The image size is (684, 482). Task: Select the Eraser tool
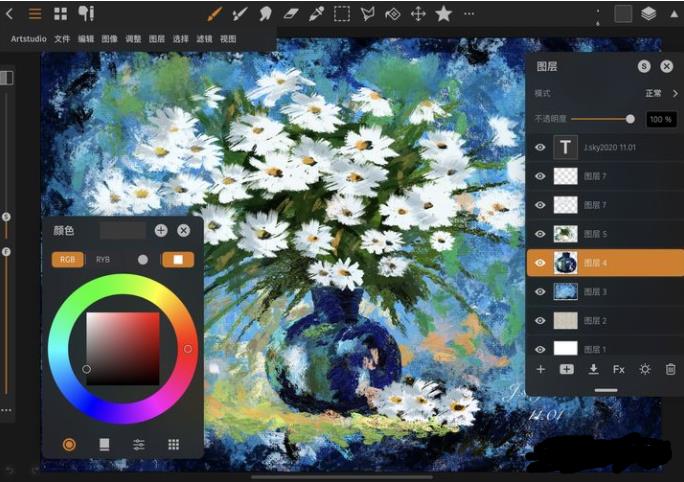[x=291, y=14]
